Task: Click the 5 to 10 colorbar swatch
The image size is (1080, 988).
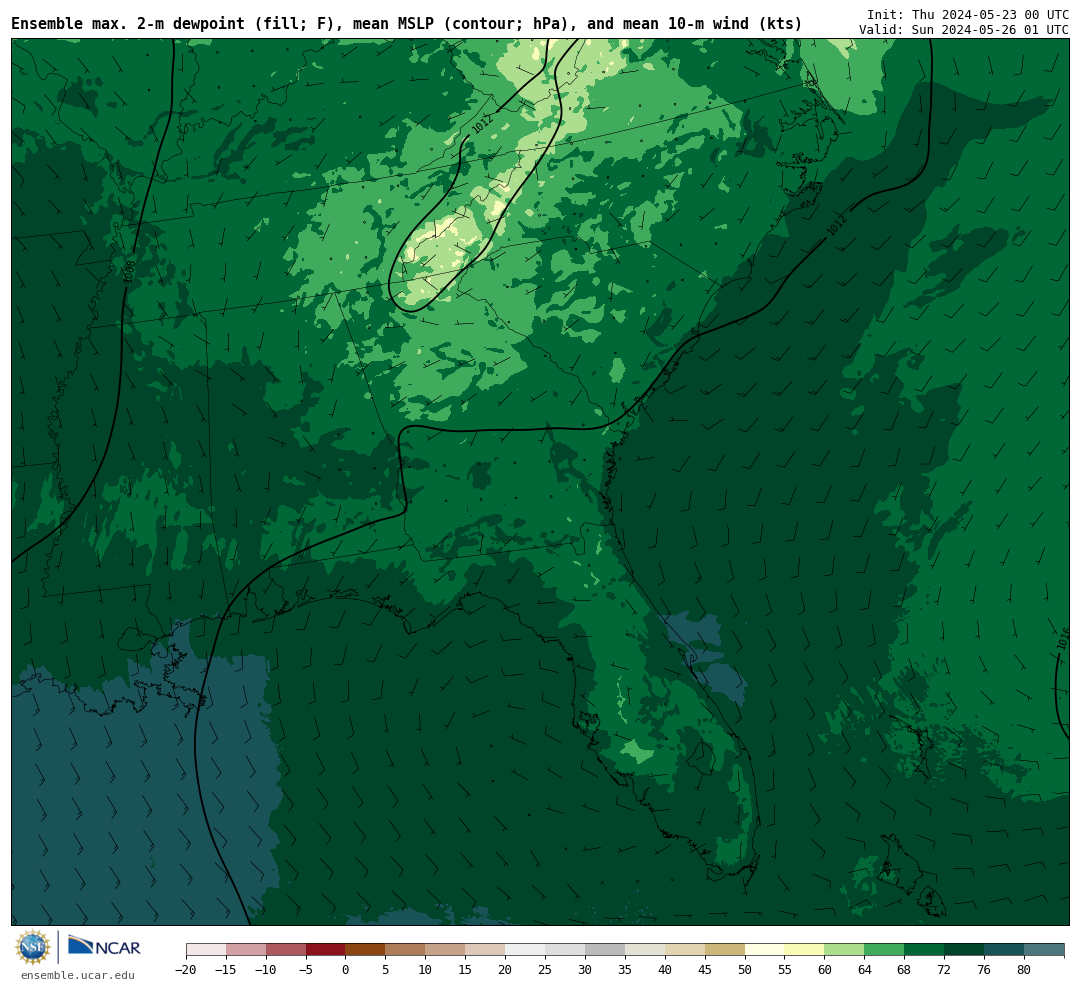Action: coord(406,950)
